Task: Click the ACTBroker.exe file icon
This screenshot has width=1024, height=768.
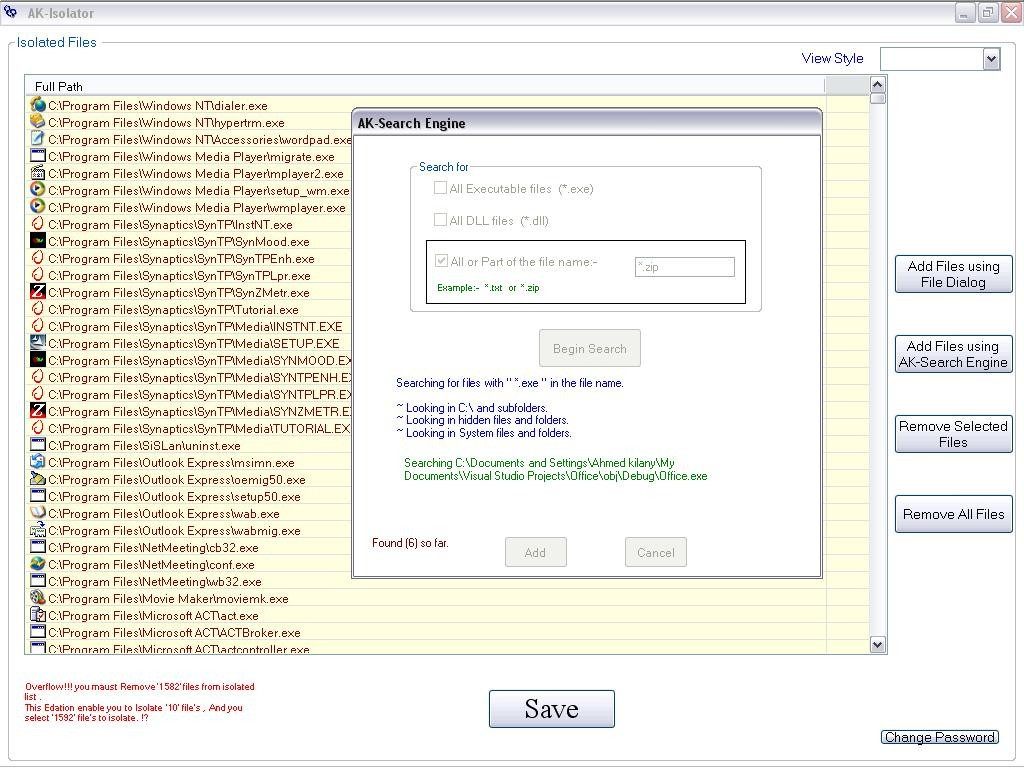Action: (38, 632)
